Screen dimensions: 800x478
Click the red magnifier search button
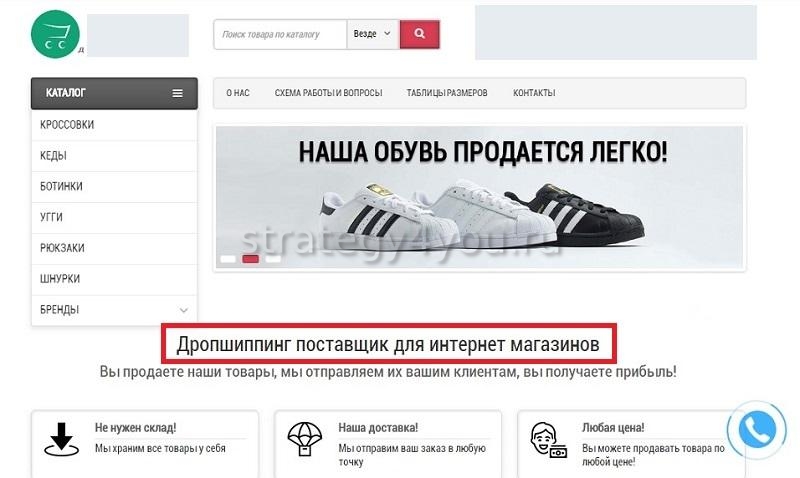420,34
